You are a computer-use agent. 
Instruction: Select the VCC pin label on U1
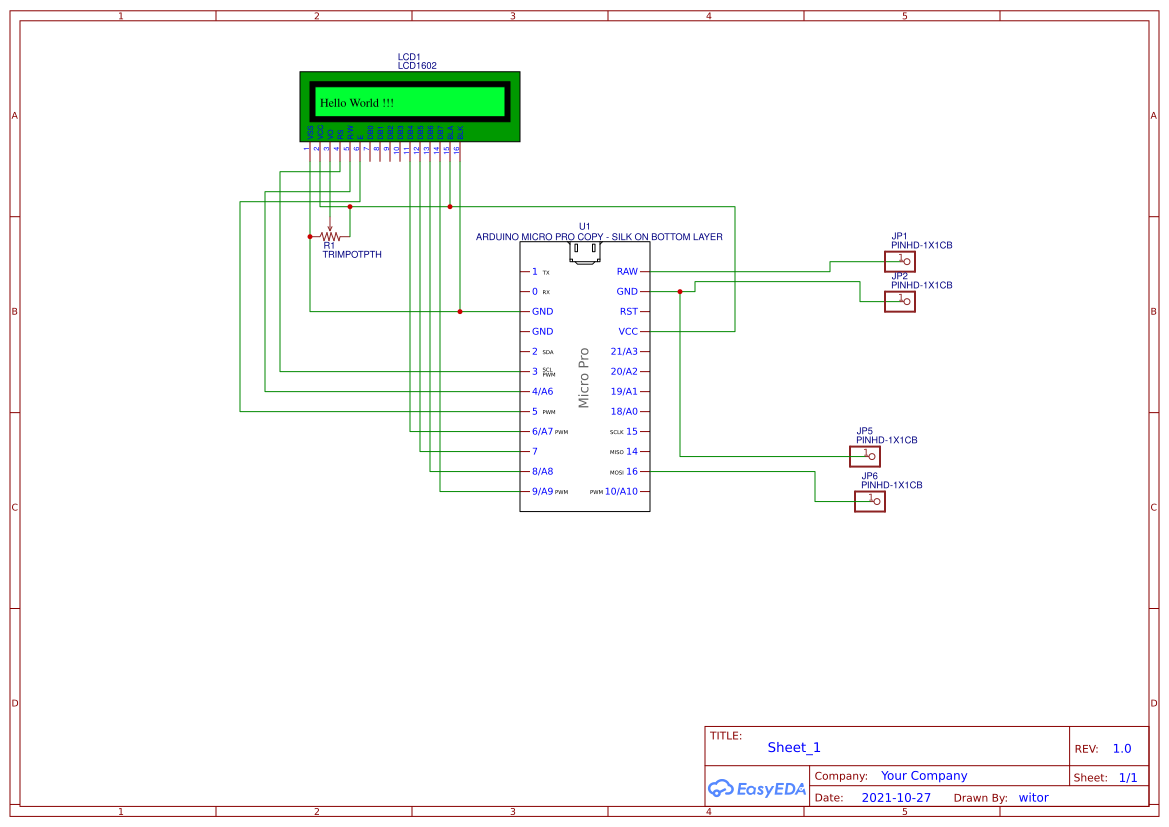(627, 331)
